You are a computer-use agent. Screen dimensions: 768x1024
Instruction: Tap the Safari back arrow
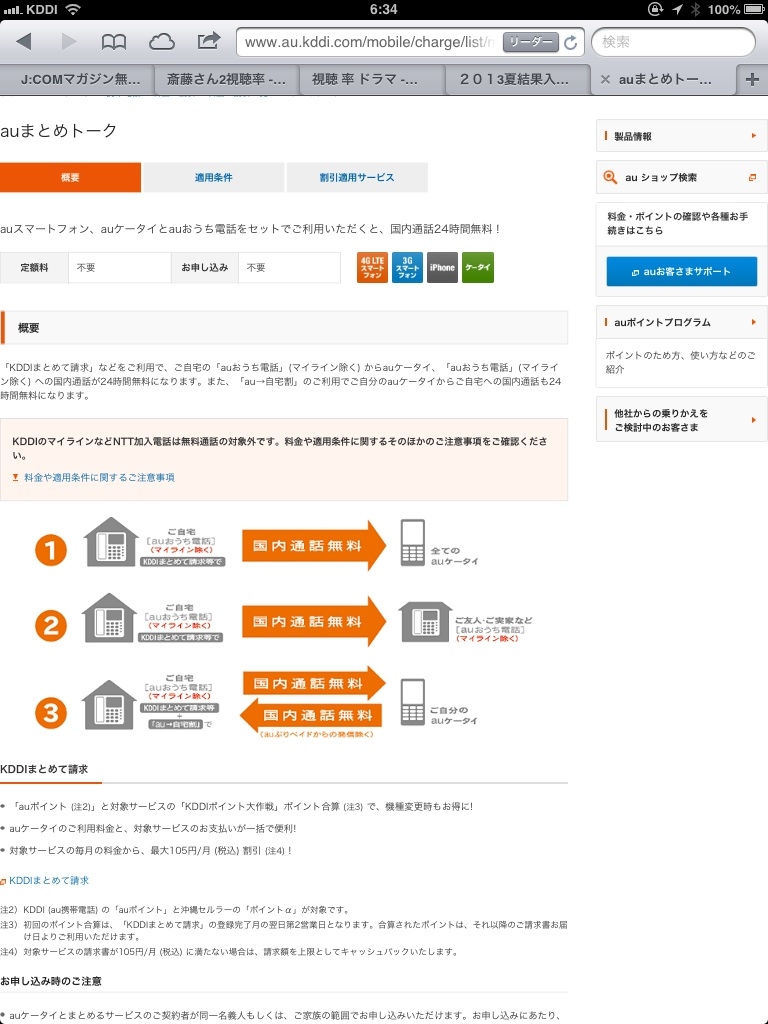[24, 42]
